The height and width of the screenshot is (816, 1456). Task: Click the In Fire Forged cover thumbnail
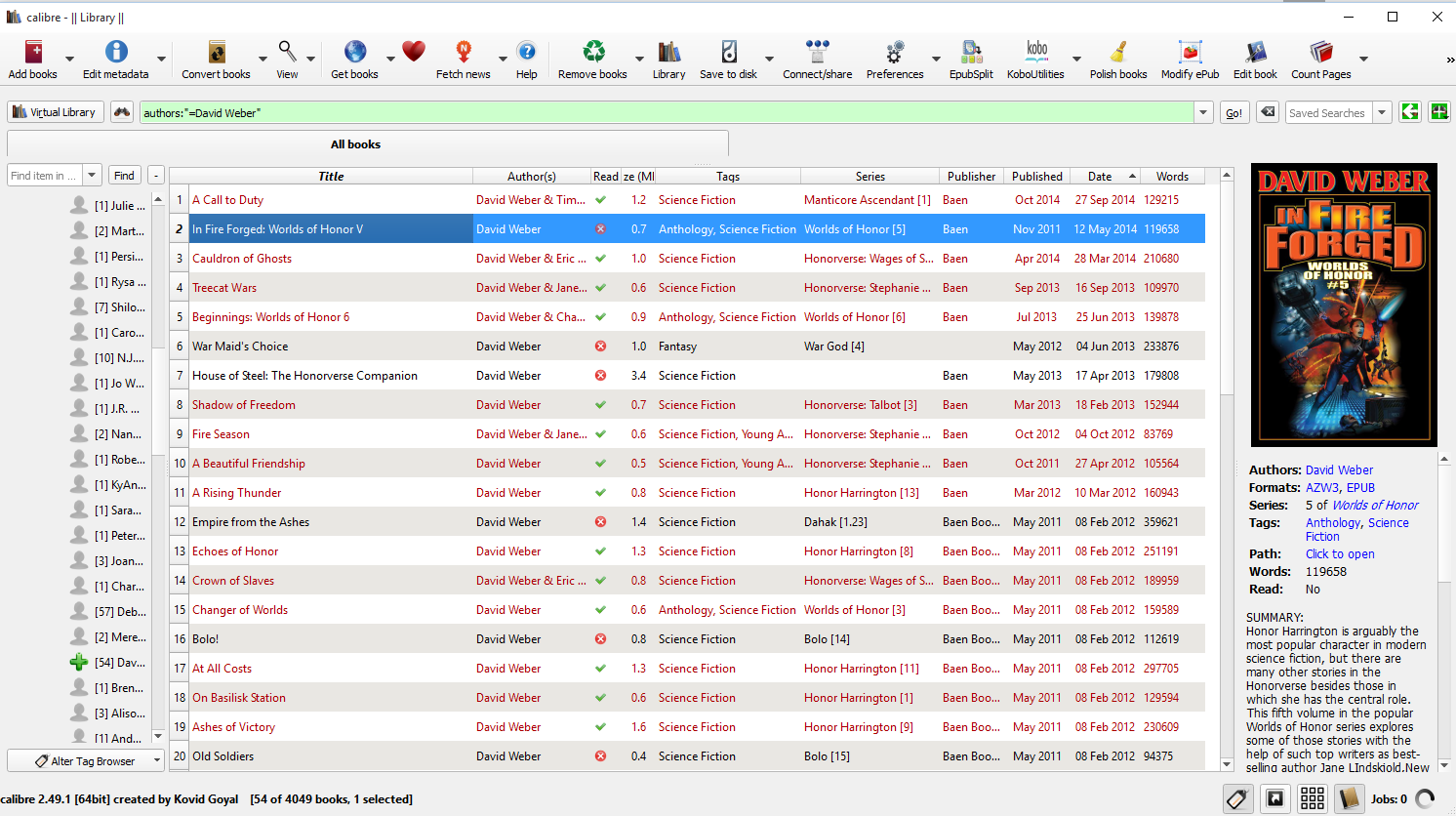coord(1344,305)
